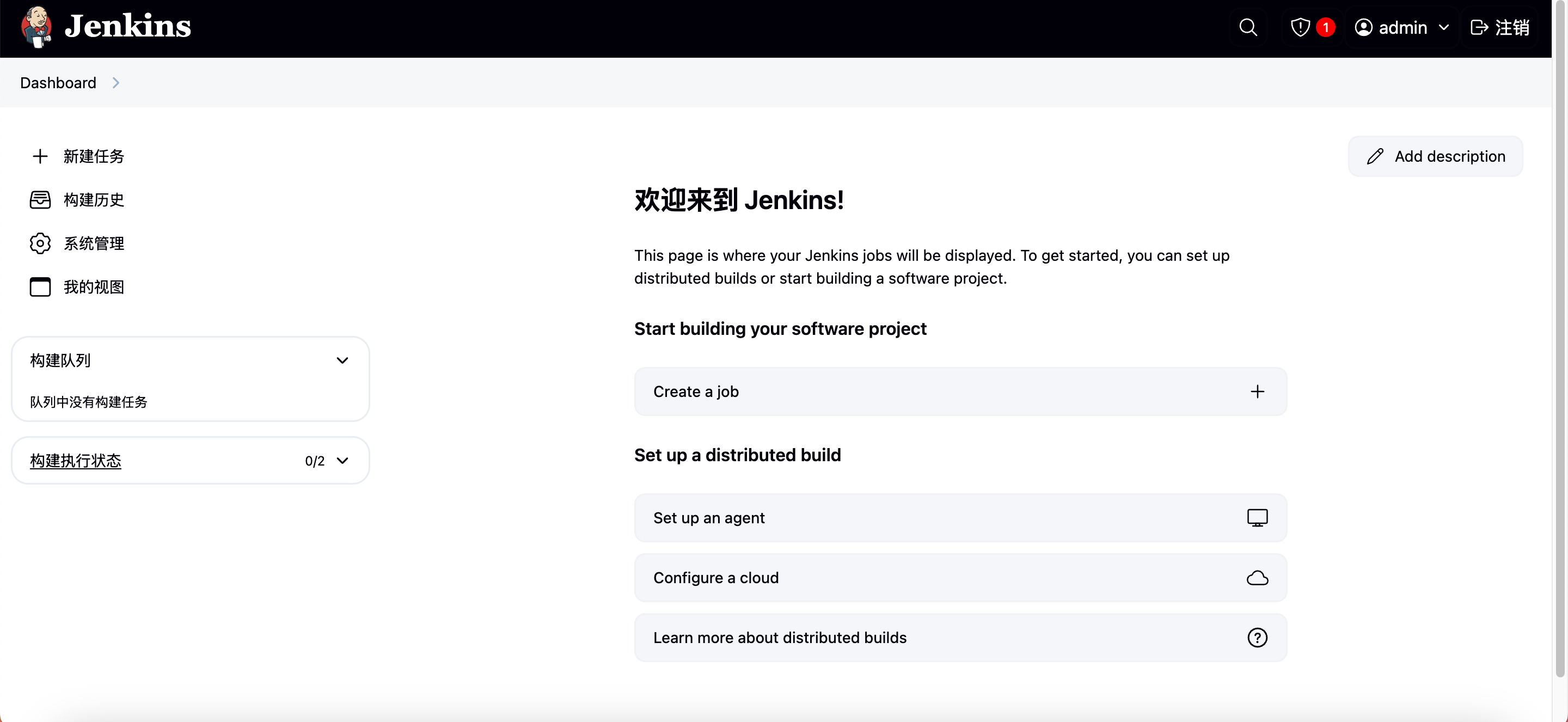Collapse the 构建队列 panel chevron
The height and width of the screenshot is (722, 1568).
point(342,360)
